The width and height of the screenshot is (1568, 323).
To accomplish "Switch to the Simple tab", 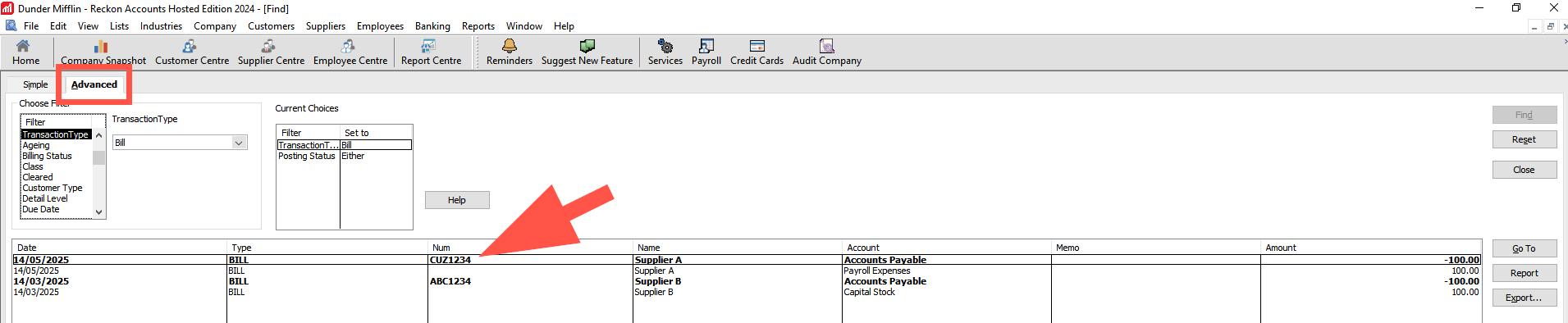I will click(x=35, y=84).
